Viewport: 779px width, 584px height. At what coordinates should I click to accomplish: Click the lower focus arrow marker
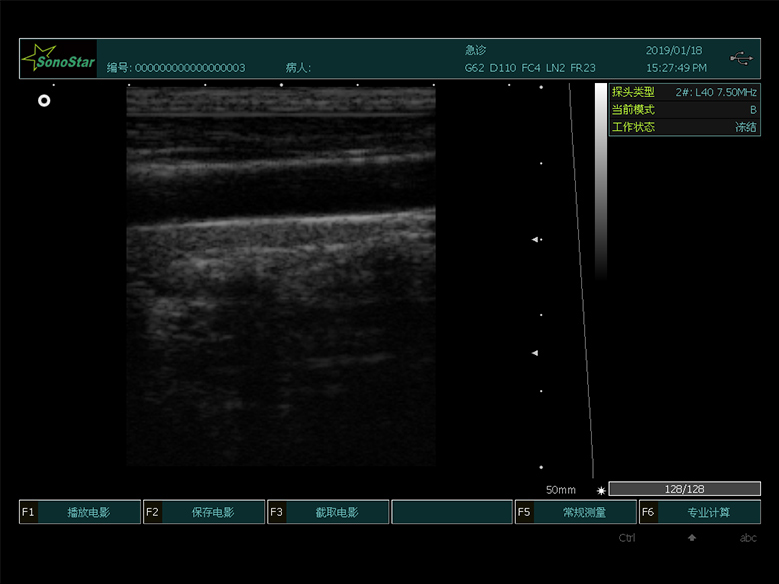pyautogui.click(x=535, y=353)
